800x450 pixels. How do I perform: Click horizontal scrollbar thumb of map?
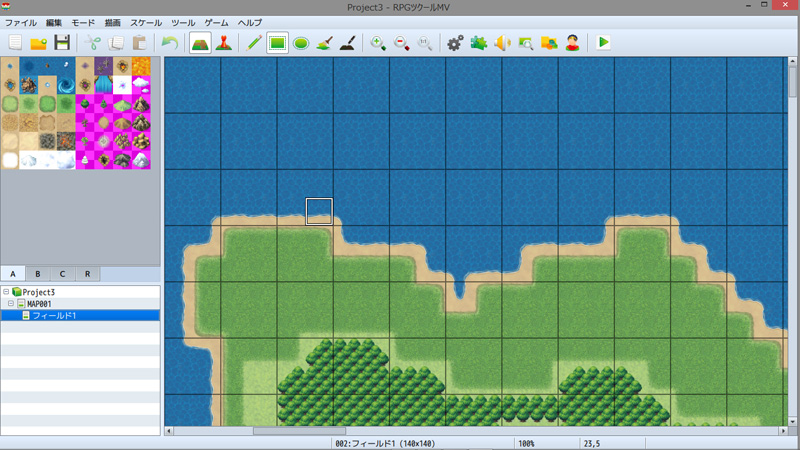(x=299, y=431)
